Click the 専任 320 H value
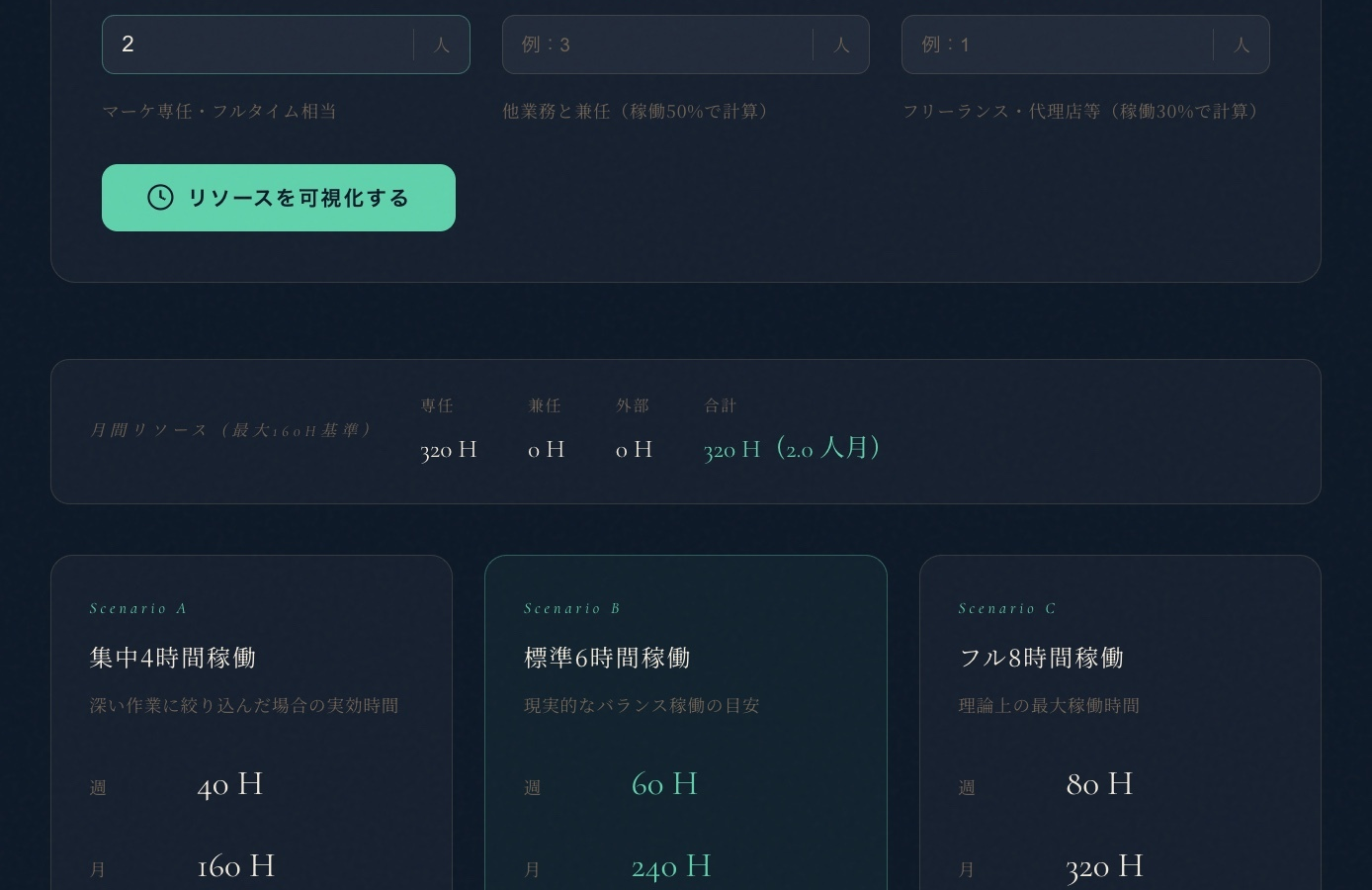This screenshot has width=1372, height=890. click(449, 450)
